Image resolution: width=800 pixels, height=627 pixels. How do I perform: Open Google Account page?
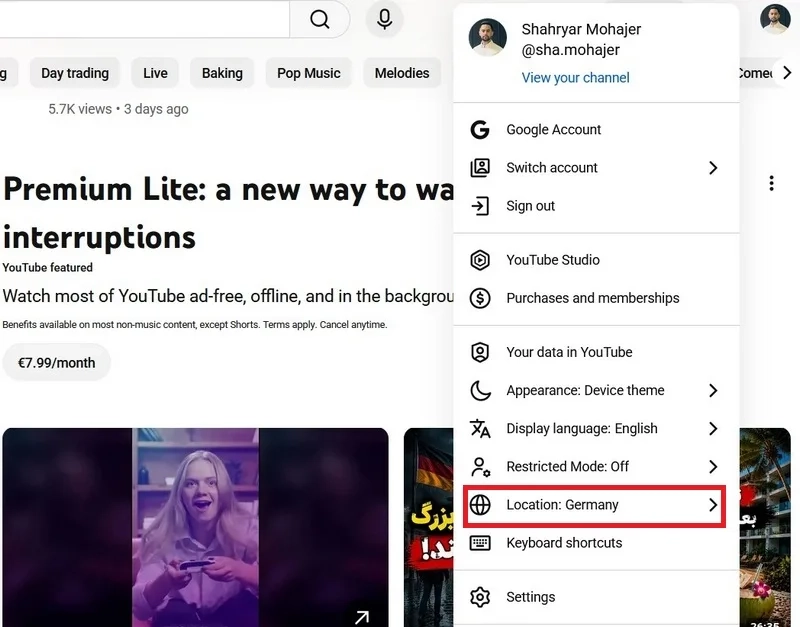(x=596, y=130)
